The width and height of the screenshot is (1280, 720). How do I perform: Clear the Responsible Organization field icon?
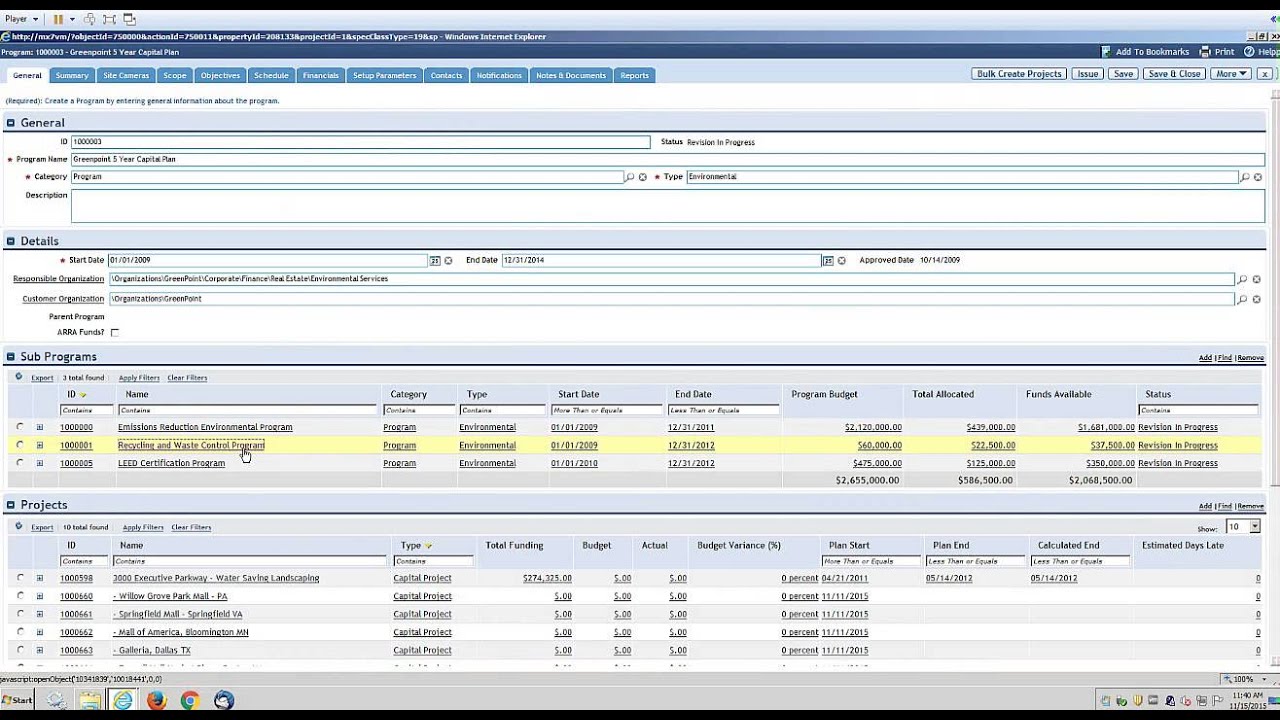coord(1257,280)
